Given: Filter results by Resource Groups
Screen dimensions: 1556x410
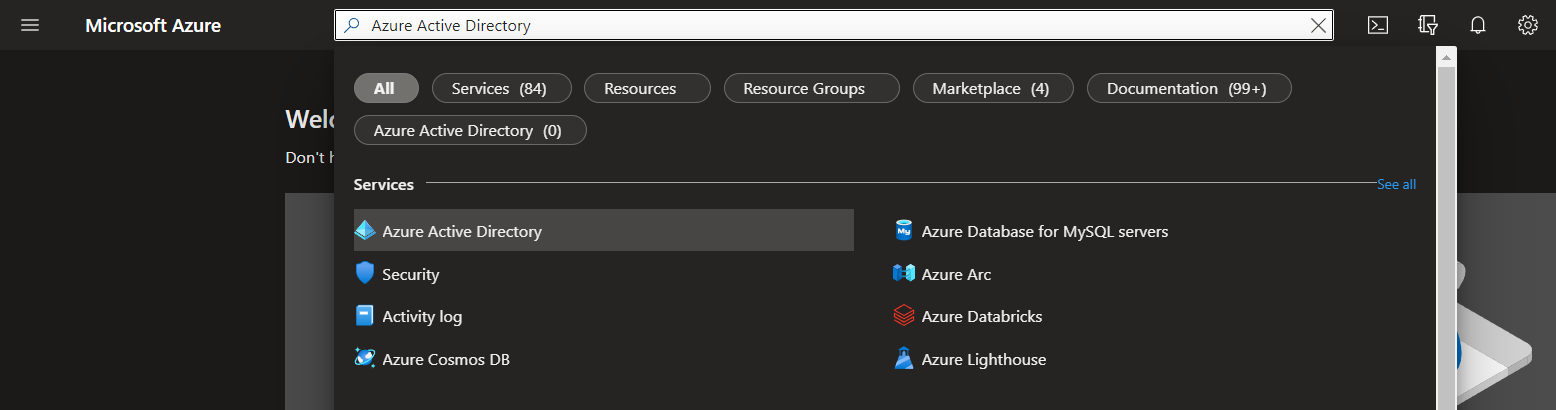Looking at the screenshot, I should pyautogui.click(x=811, y=88).
